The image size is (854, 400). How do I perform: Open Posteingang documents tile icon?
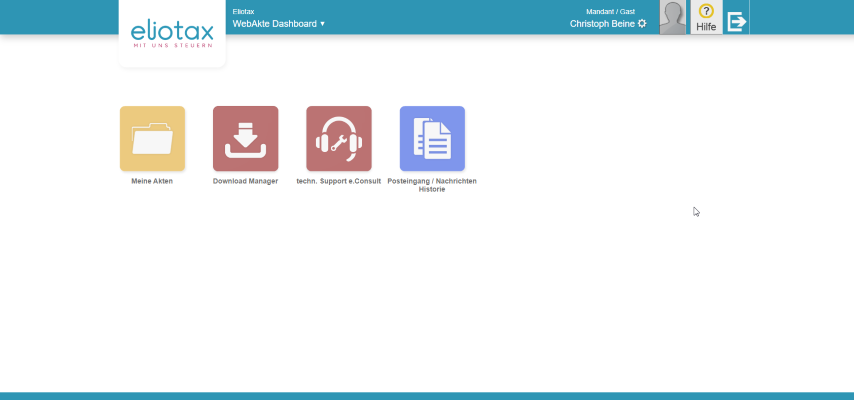click(432, 138)
